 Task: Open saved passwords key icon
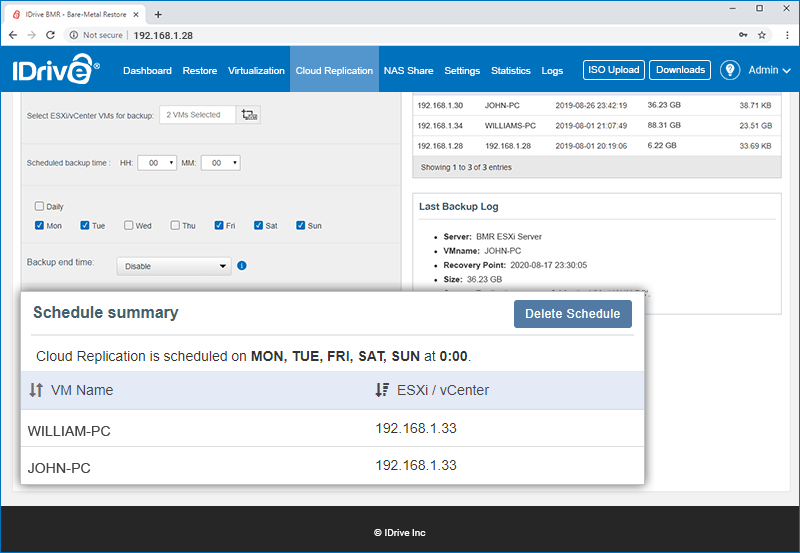pos(743,35)
